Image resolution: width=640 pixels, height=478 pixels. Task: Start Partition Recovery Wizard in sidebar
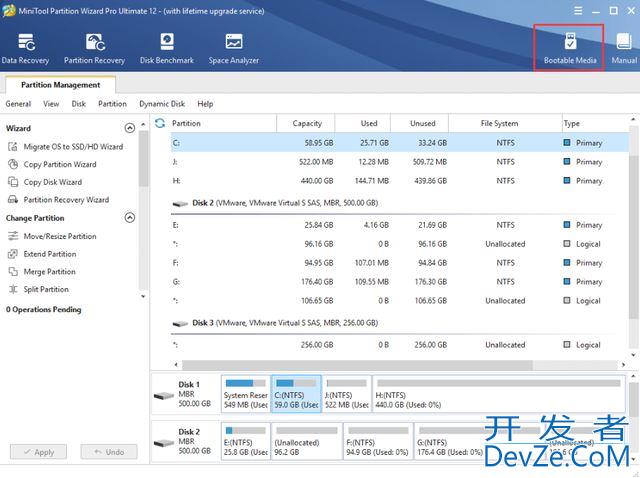pos(58,200)
